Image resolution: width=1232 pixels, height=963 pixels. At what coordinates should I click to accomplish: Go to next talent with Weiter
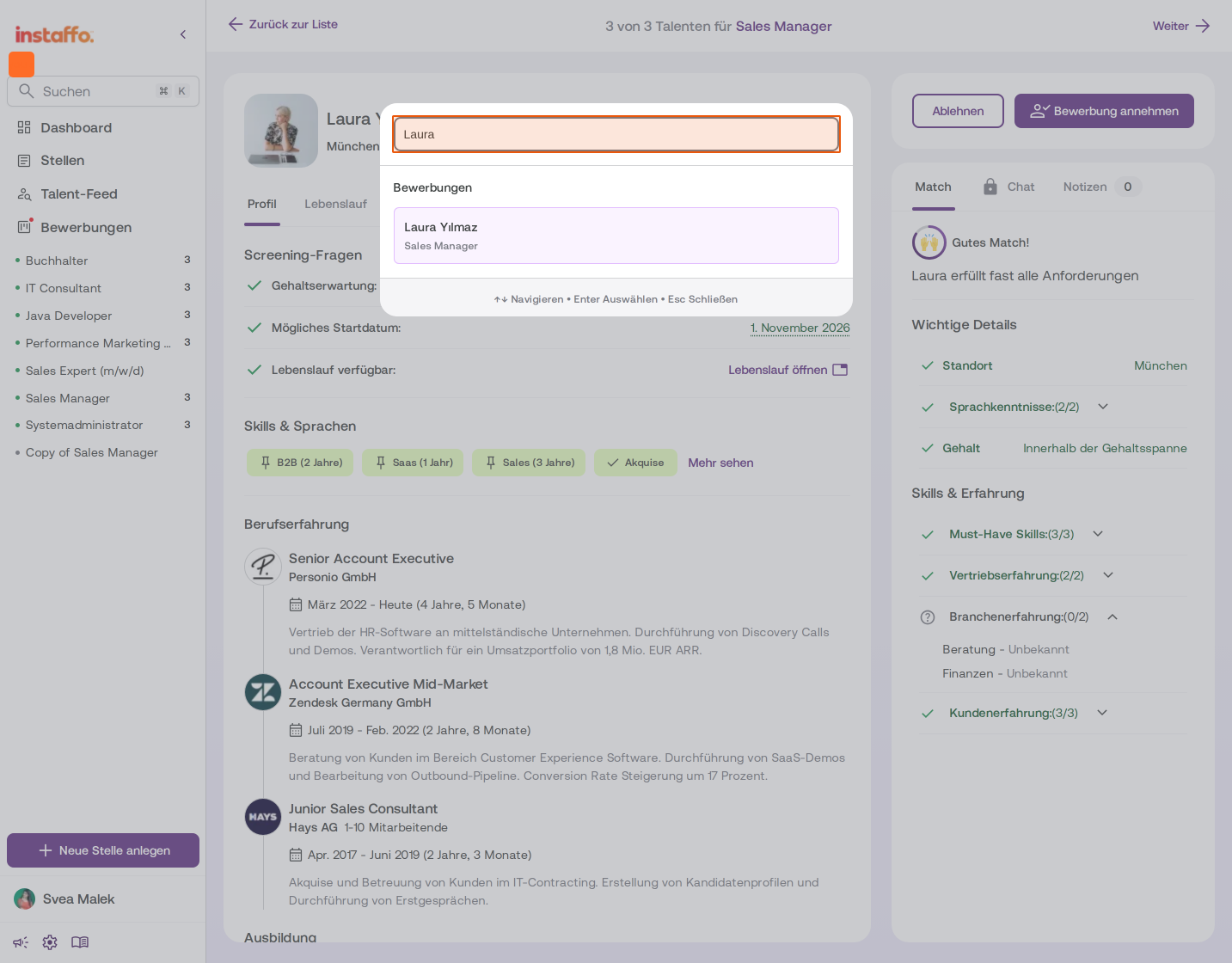coord(1181,26)
